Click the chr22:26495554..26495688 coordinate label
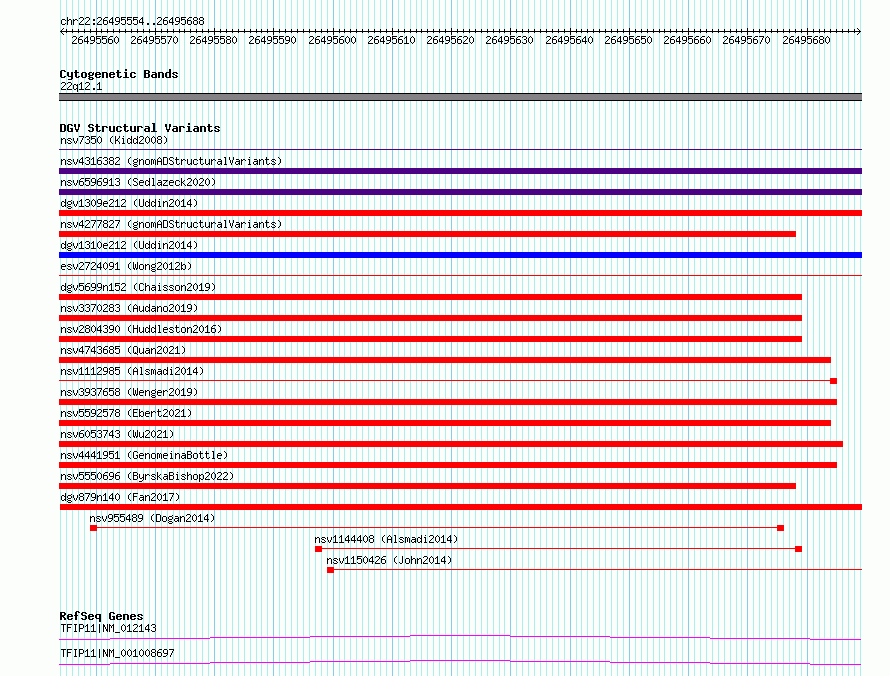 pyautogui.click(x=132, y=21)
